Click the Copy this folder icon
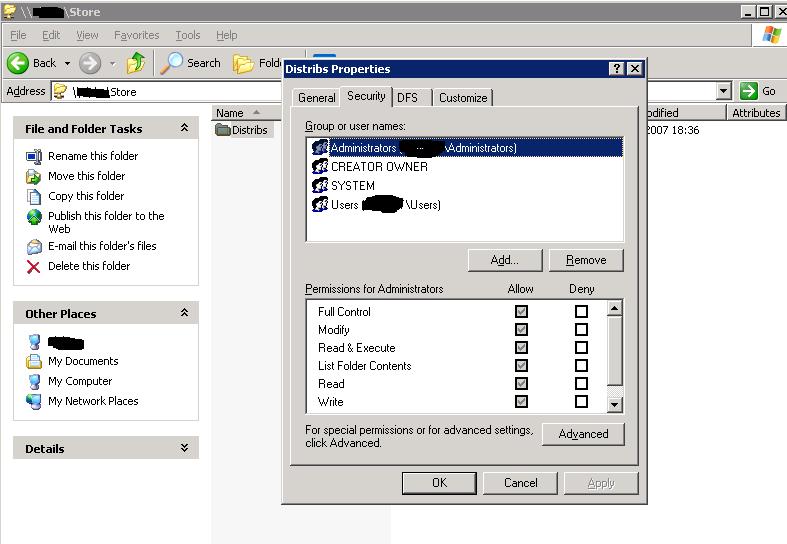The height and width of the screenshot is (544, 787). tap(34, 197)
